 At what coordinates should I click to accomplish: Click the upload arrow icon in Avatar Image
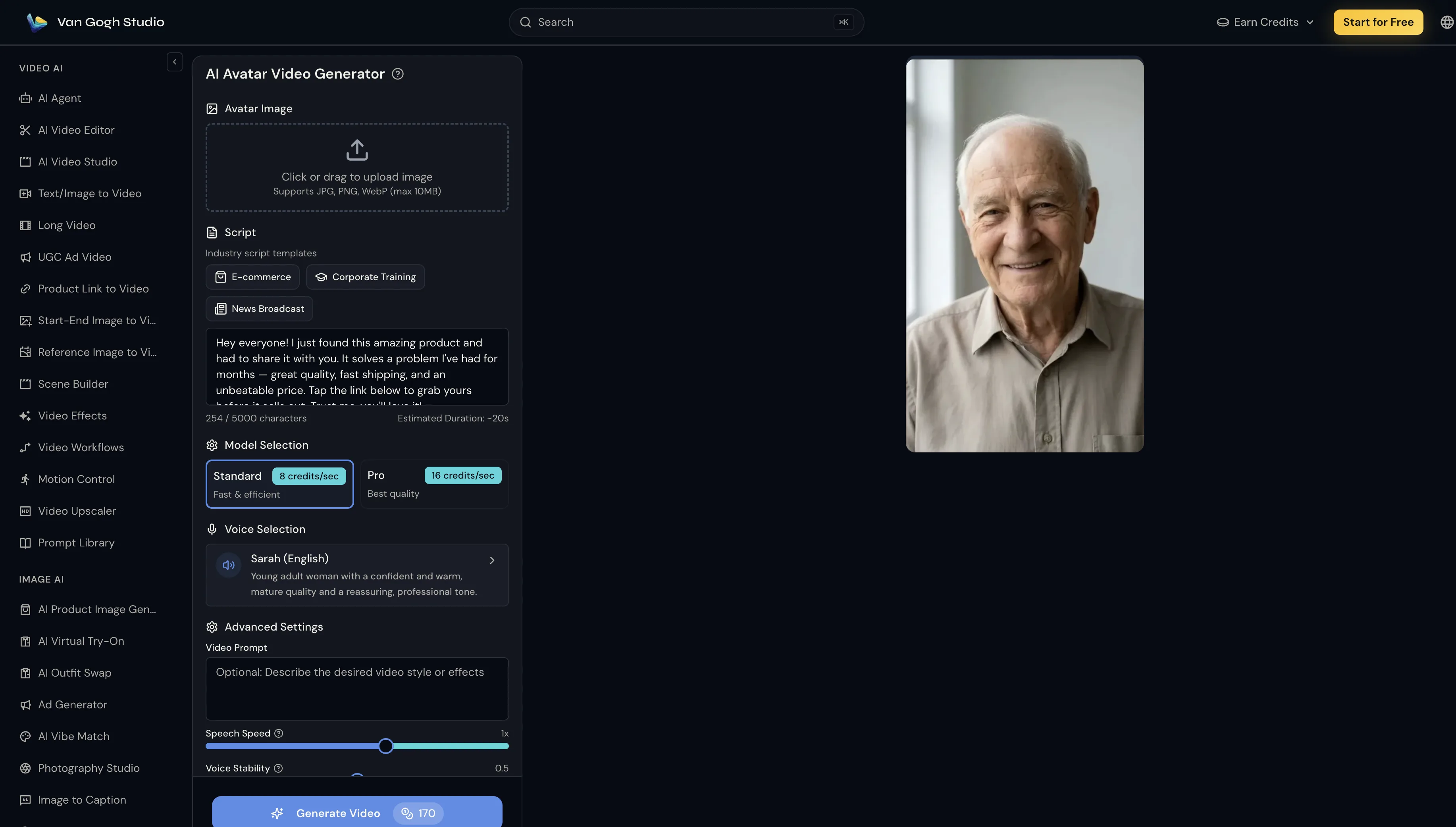click(357, 150)
